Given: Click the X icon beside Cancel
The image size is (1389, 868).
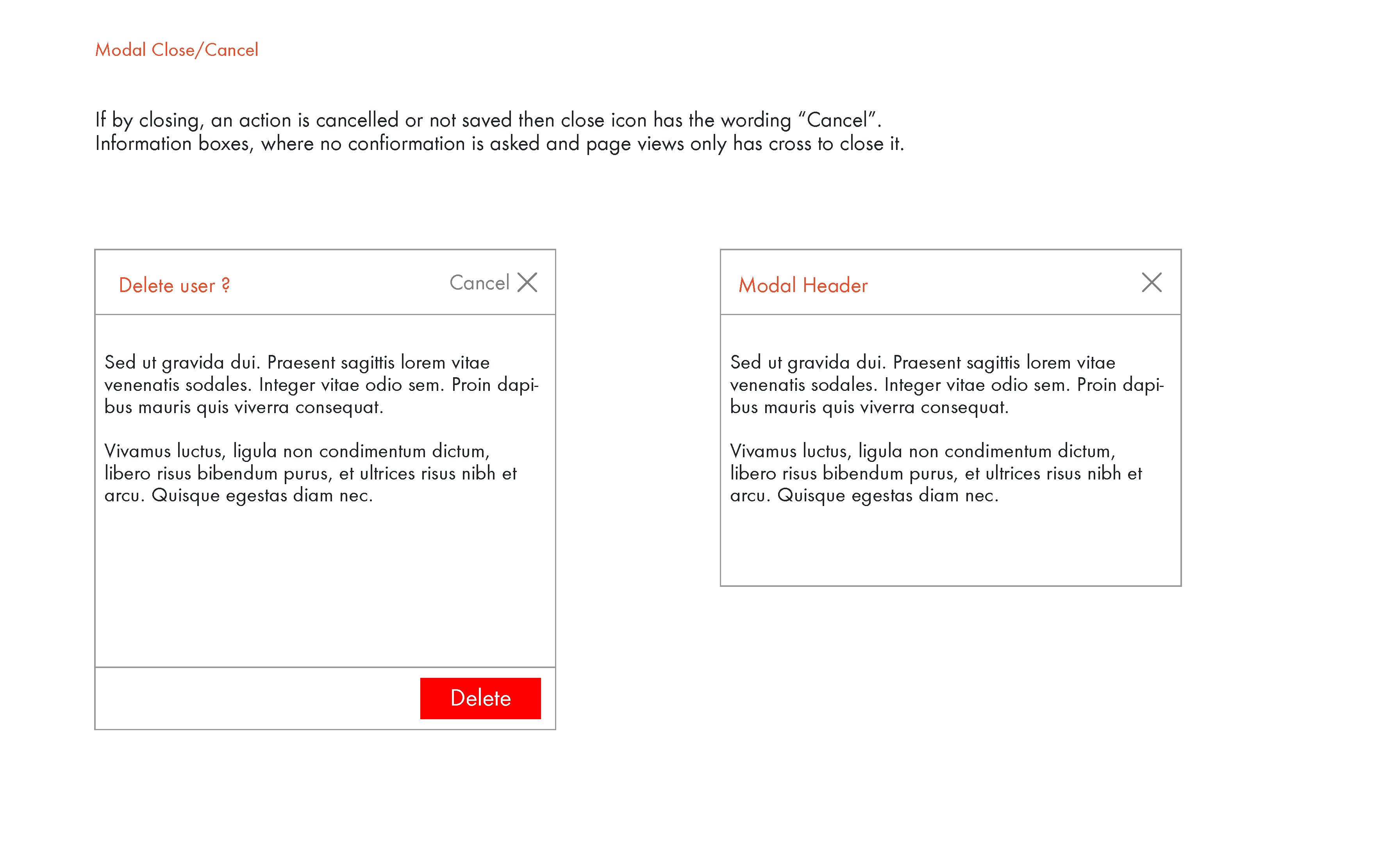Looking at the screenshot, I should tap(527, 282).
